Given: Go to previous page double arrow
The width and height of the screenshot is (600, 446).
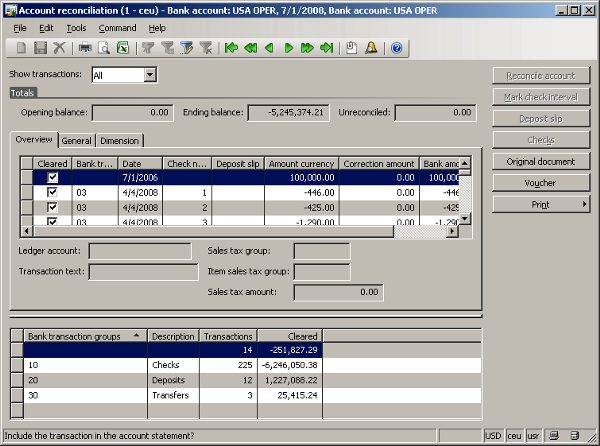Looking at the screenshot, I should pos(251,48).
